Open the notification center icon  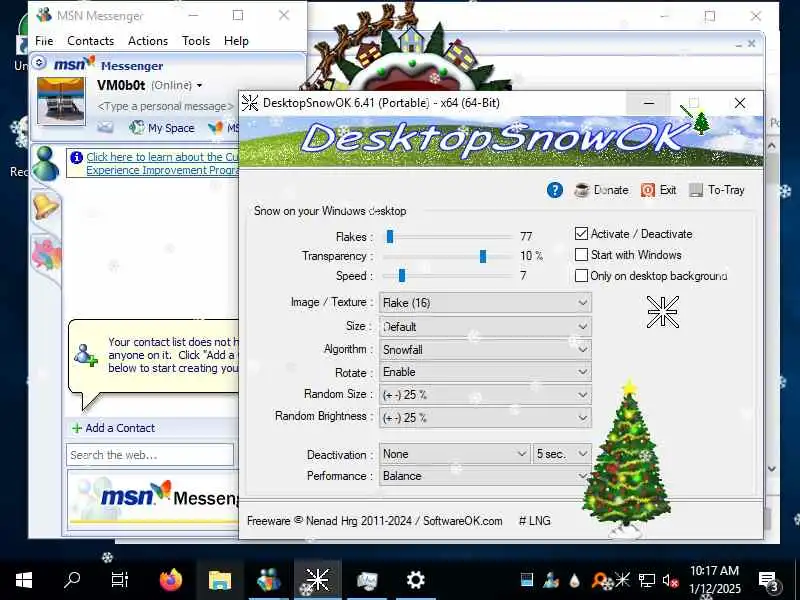tap(768, 581)
